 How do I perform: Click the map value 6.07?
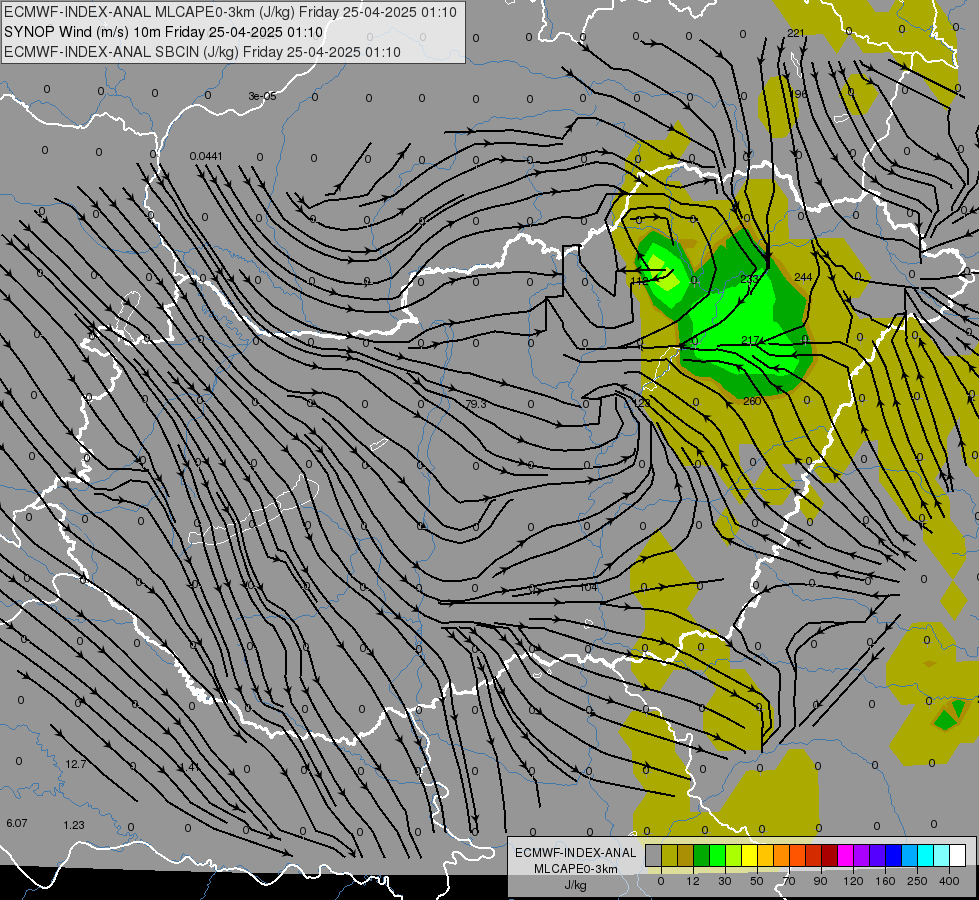tap(17, 823)
